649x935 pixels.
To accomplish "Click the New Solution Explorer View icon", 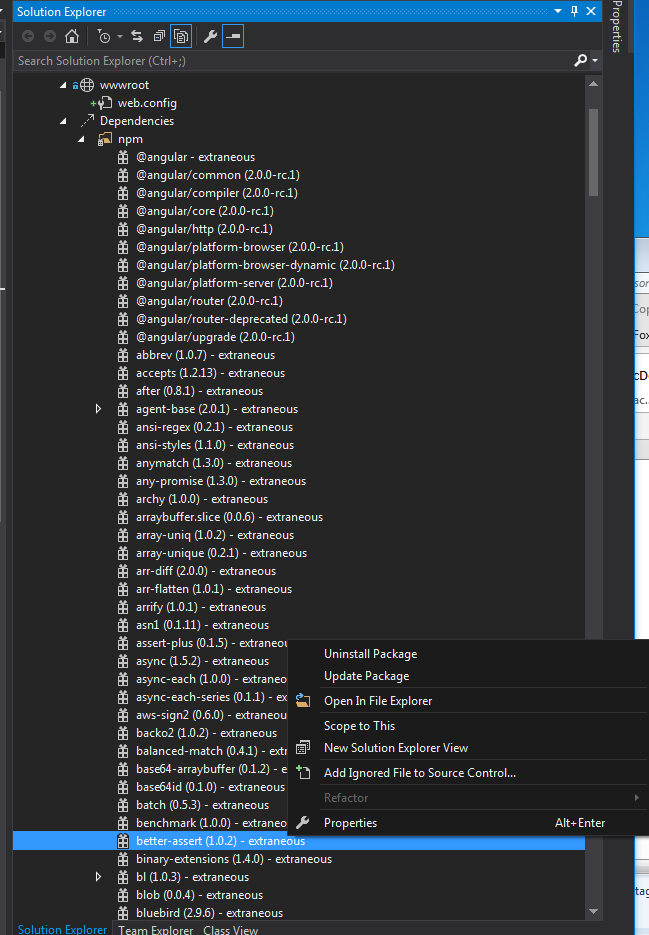I will click(x=303, y=748).
